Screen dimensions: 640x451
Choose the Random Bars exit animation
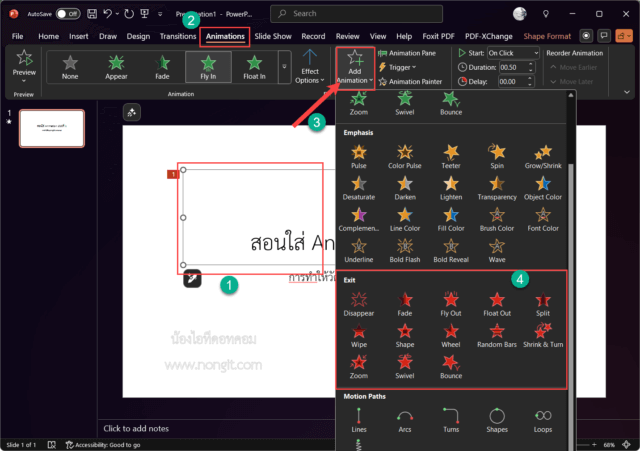click(x=497, y=336)
